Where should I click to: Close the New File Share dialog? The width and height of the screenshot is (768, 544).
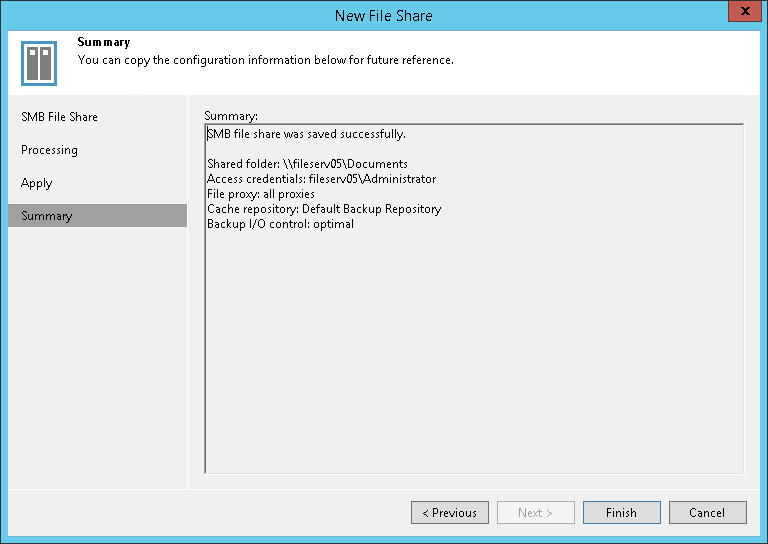click(x=744, y=11)
